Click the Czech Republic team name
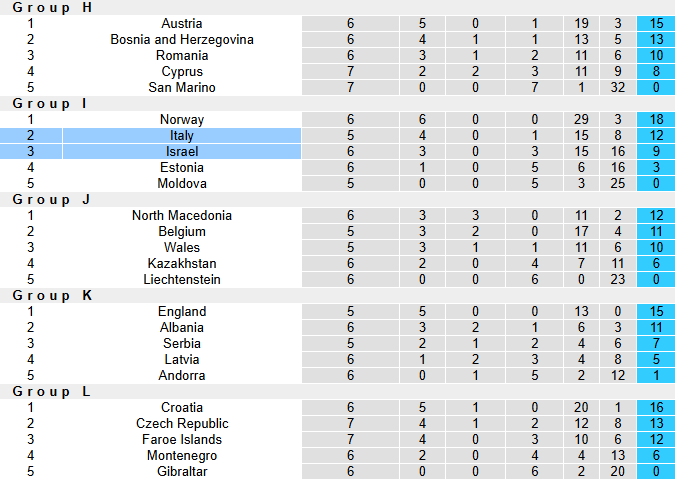 tap(181, 423)
